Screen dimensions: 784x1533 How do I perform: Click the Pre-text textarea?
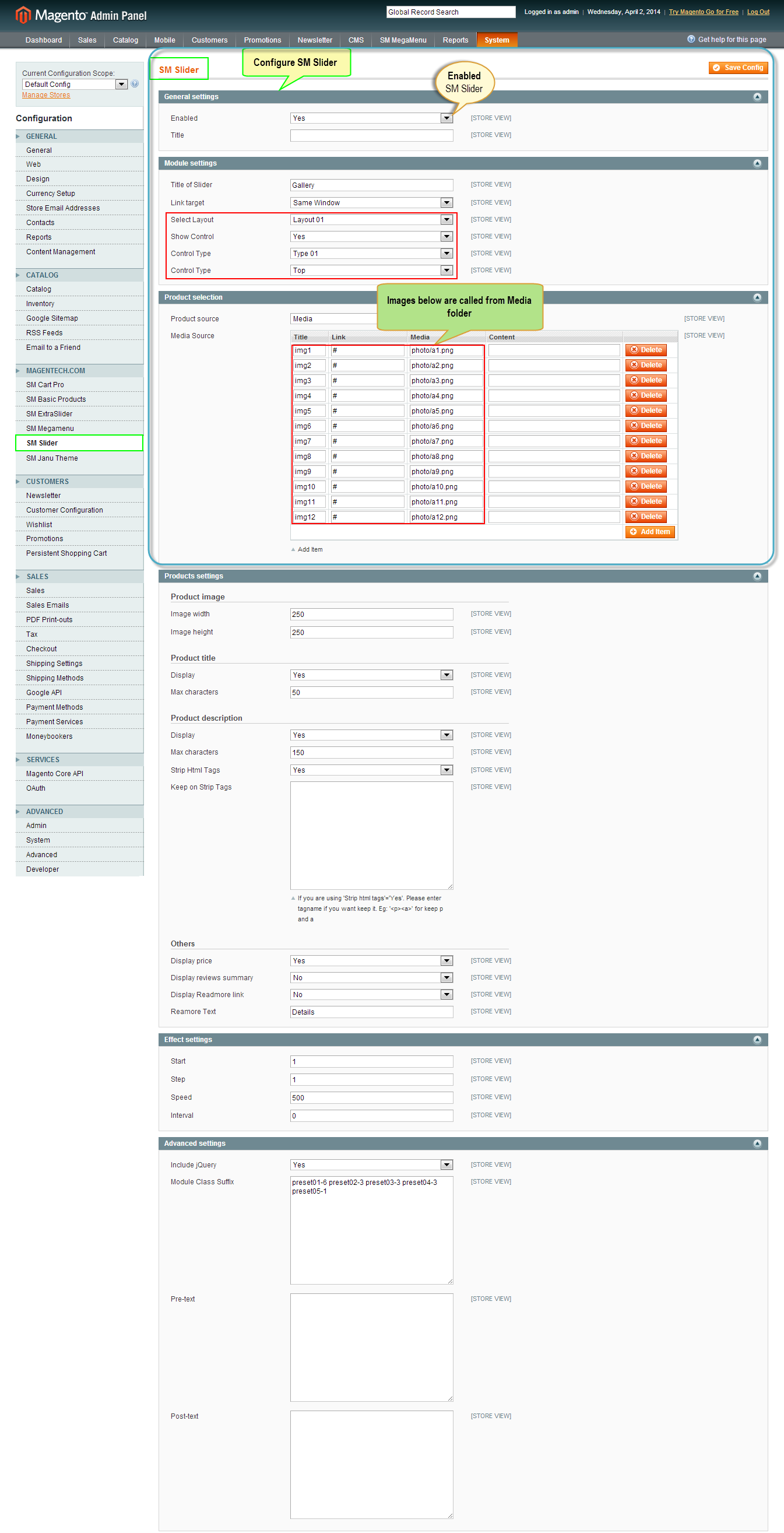click(x=372, y=1348)
